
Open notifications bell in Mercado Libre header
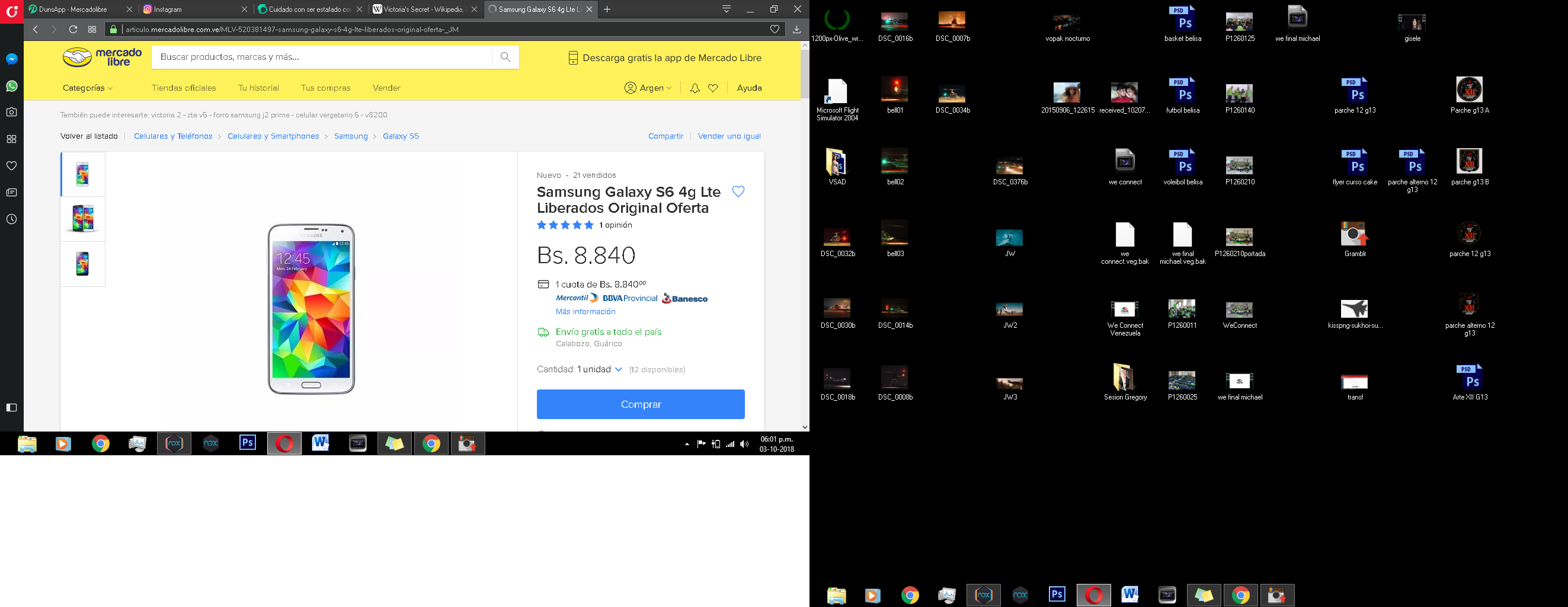pos(695,88)
